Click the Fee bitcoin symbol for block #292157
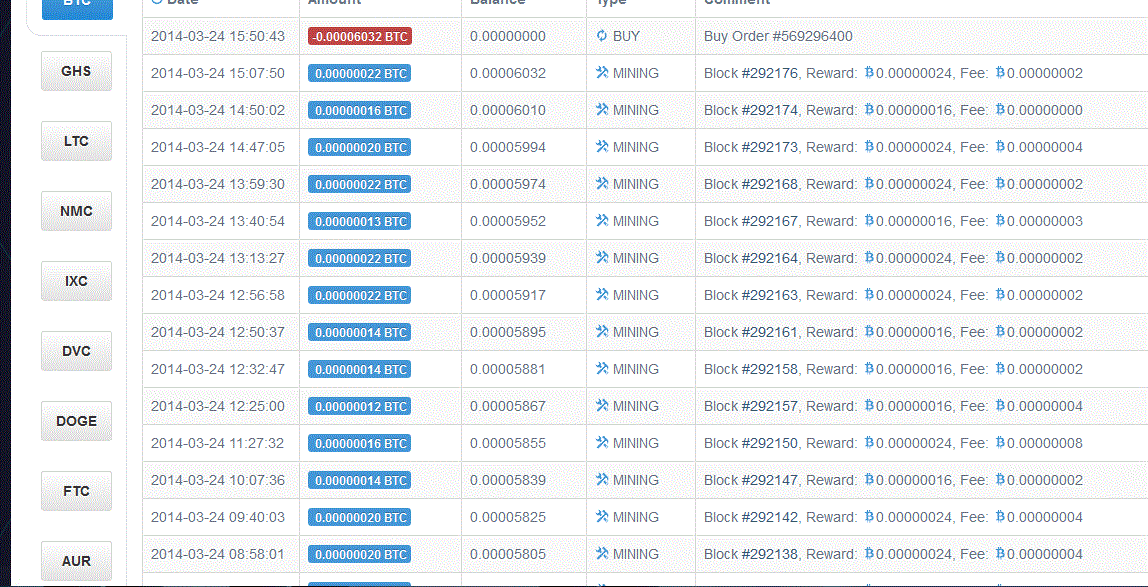Viewport: 1148px width, 587px height. (x=1000, y=405)
